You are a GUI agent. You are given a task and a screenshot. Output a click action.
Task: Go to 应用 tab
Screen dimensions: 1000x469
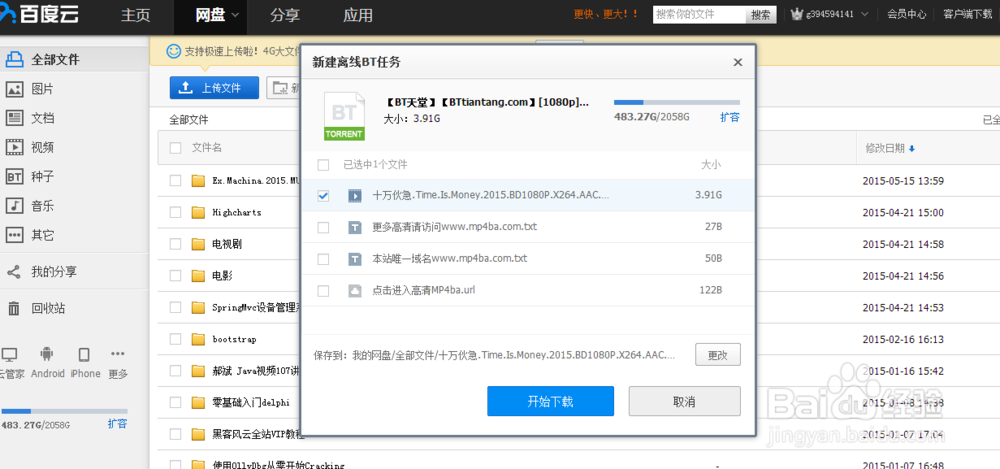pyautogui.click(x=358, y=15)
